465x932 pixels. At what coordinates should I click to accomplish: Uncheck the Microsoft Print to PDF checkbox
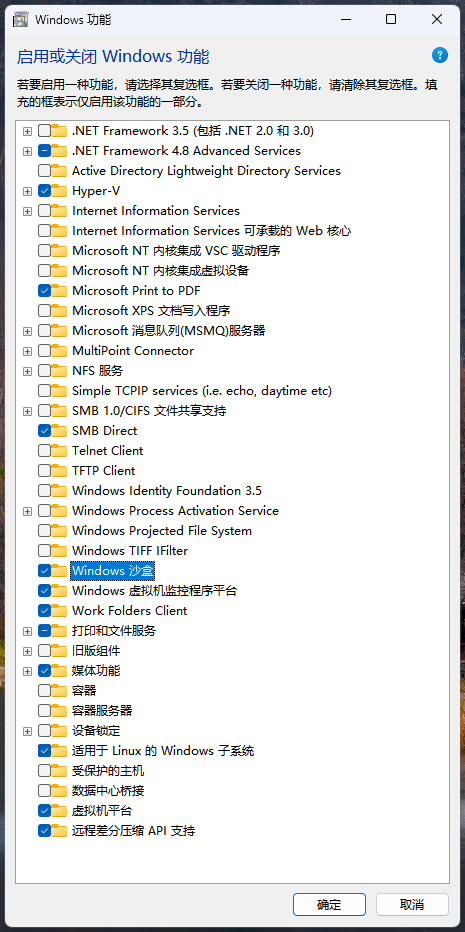[x=44, y=291]
